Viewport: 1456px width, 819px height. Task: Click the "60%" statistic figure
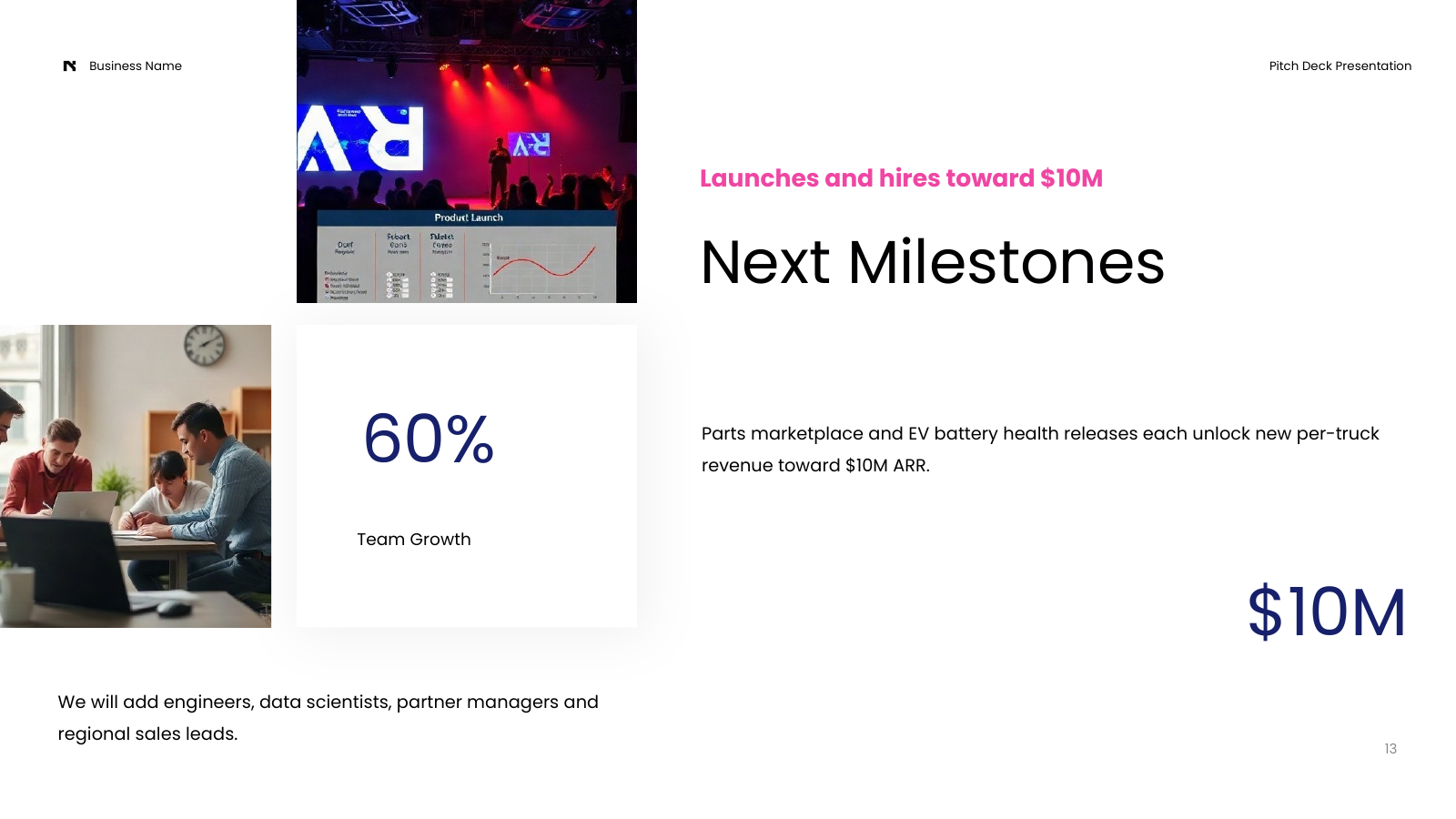pyautogui.click(x=429, y=439)
